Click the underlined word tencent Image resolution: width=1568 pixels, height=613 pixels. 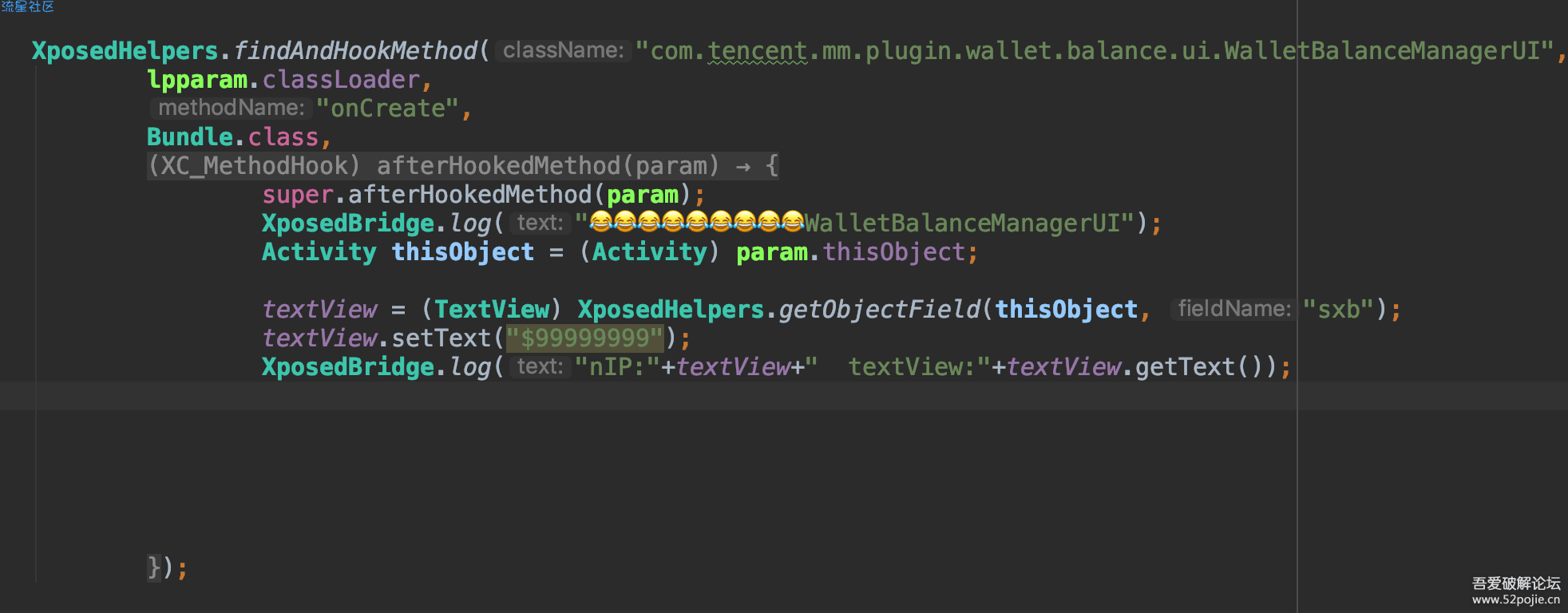[x=758, y=51]
